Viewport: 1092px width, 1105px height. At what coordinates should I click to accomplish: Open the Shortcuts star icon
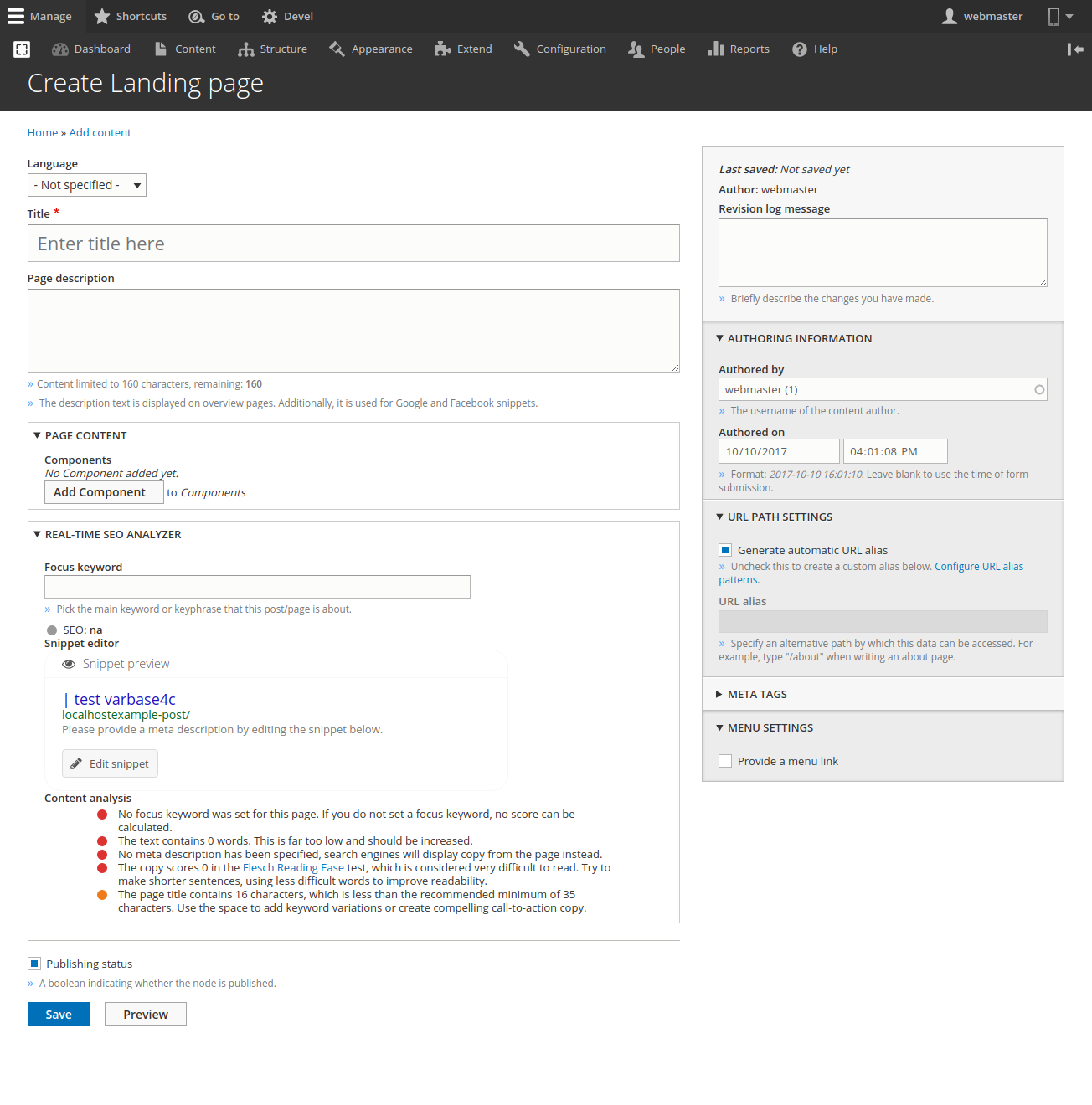(102, 17)
